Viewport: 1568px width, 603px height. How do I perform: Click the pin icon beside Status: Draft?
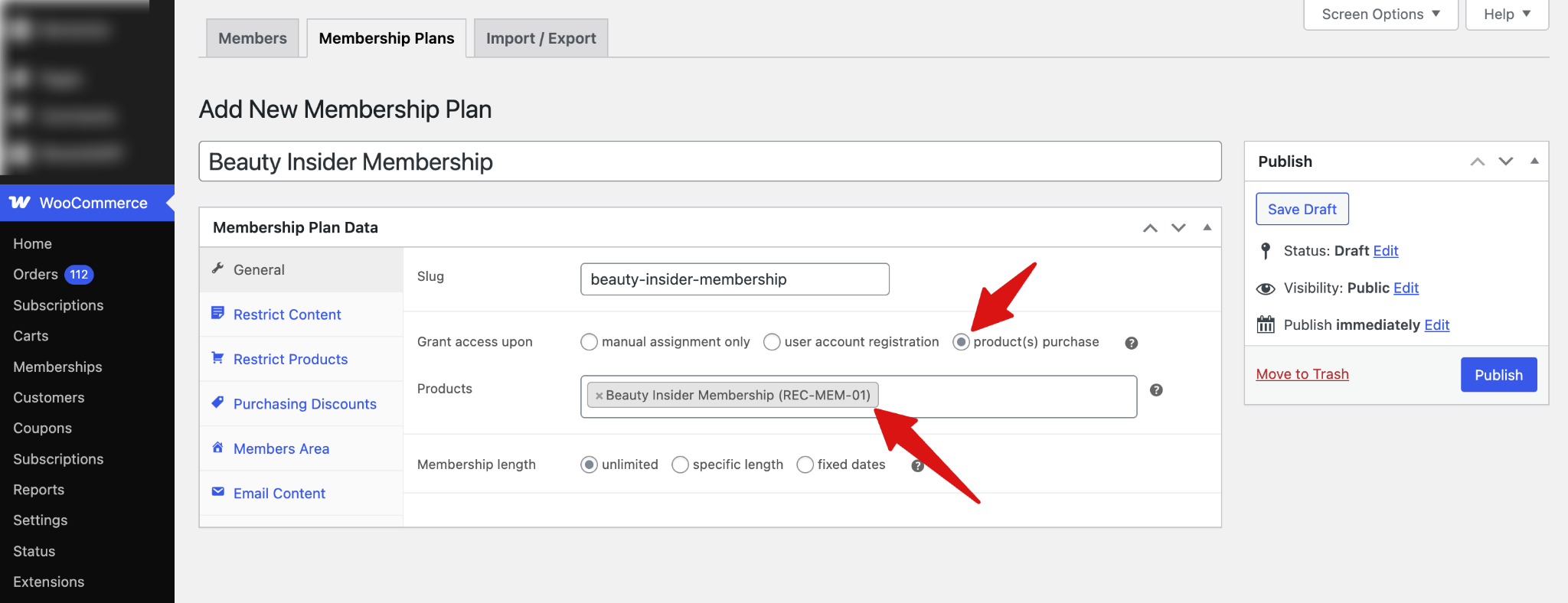coord(1266,251)
